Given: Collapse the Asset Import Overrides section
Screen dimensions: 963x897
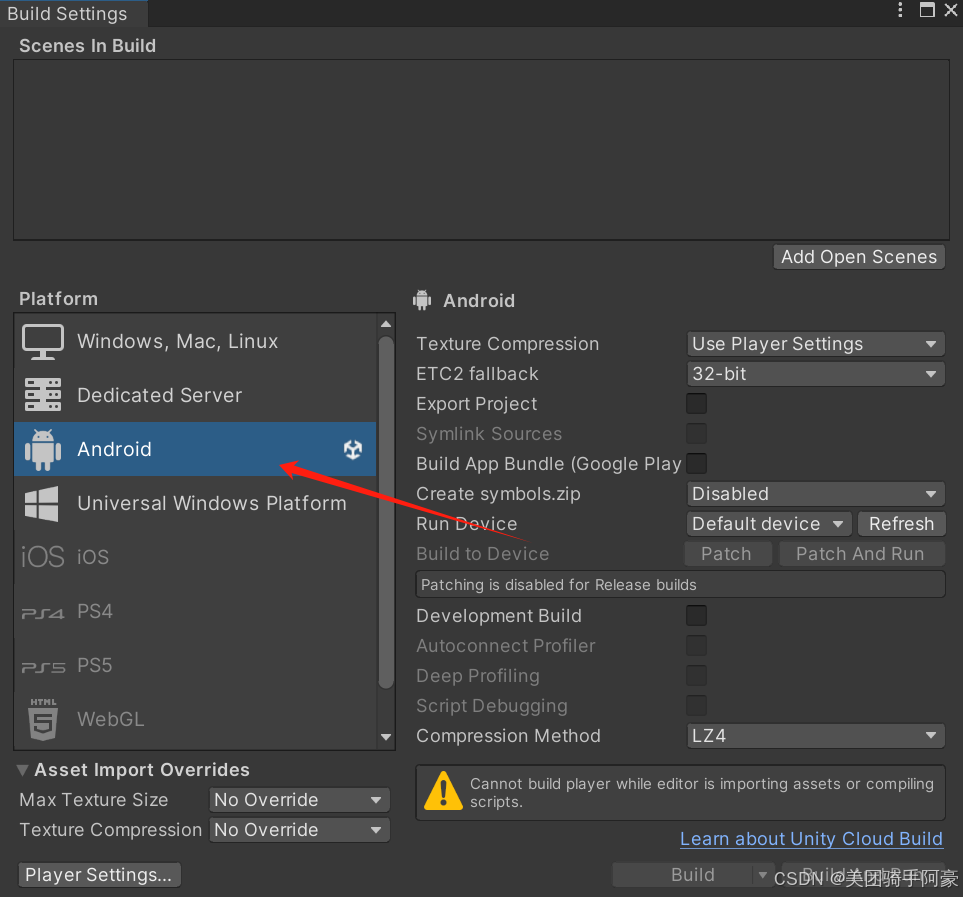Looking at the screenshot, I should (23, 770).
